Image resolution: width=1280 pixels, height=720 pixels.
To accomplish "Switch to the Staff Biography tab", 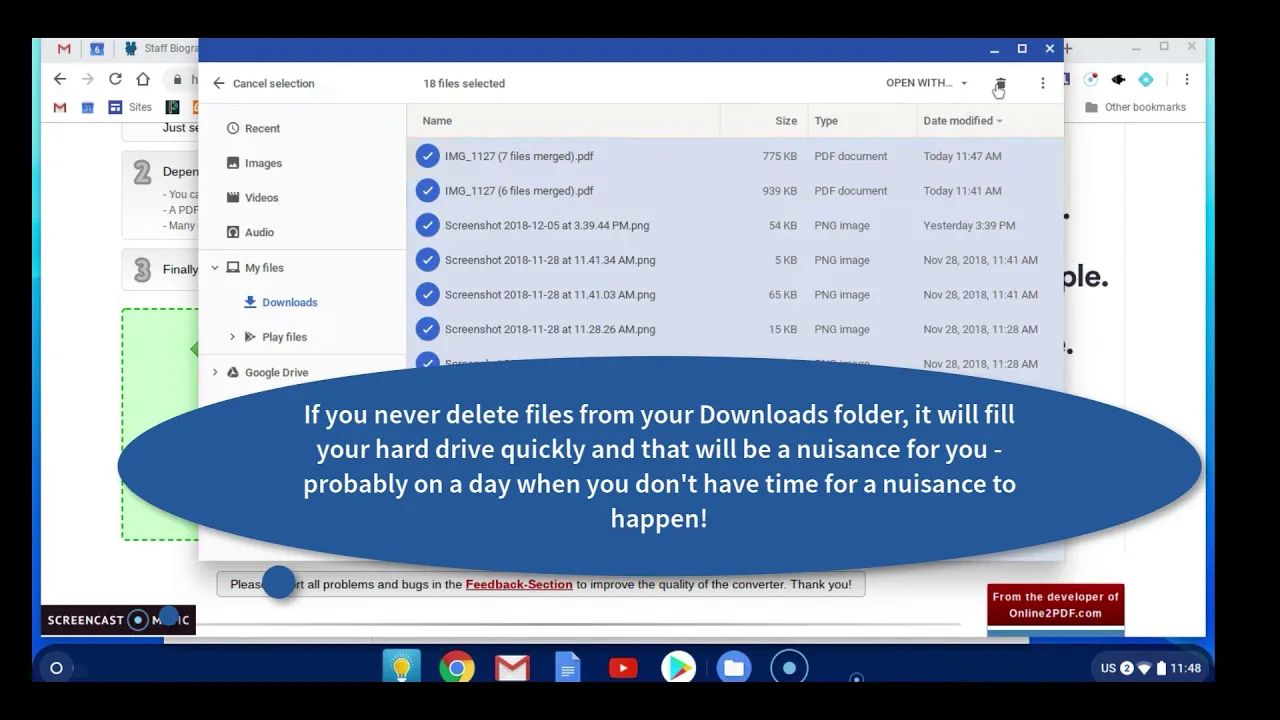I will coord(160,48).
